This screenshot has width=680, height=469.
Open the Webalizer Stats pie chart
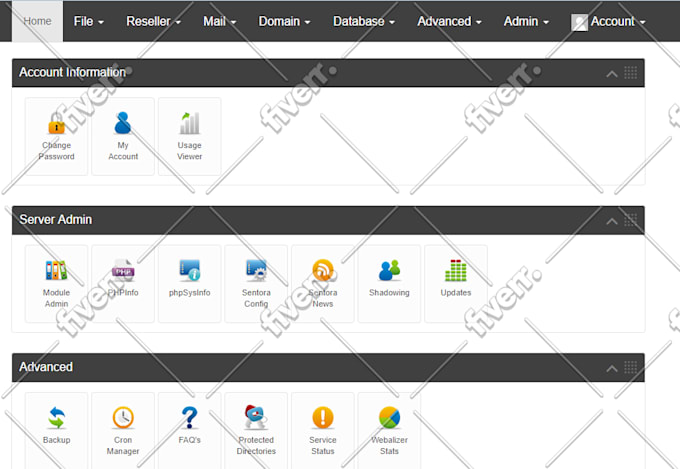tap(389, 417)
